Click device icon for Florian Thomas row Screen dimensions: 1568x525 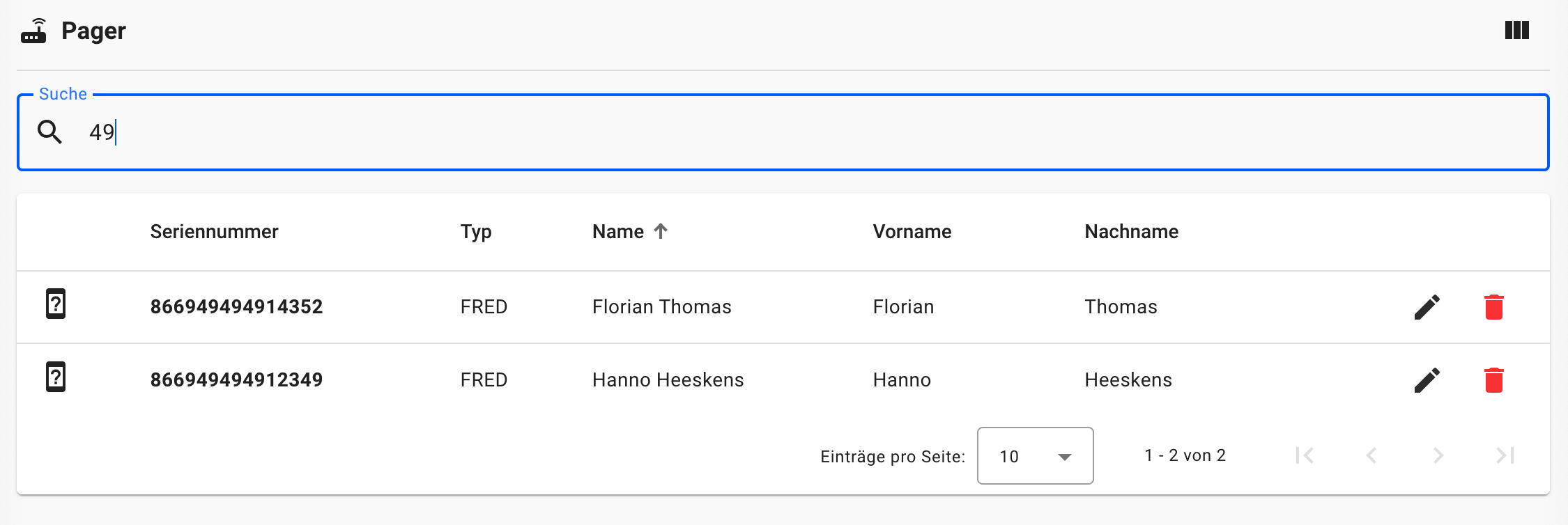click(56, 304)
